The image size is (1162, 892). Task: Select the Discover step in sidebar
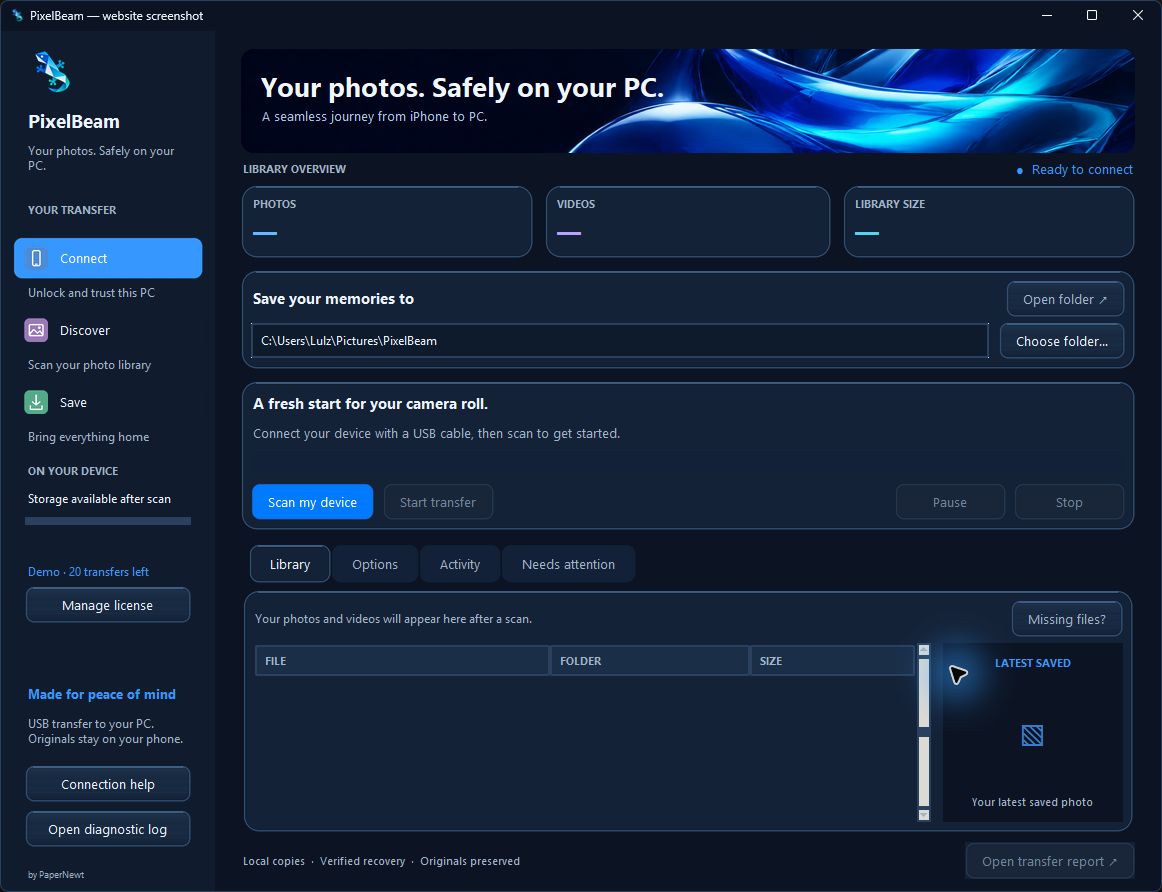pos(108,330)
